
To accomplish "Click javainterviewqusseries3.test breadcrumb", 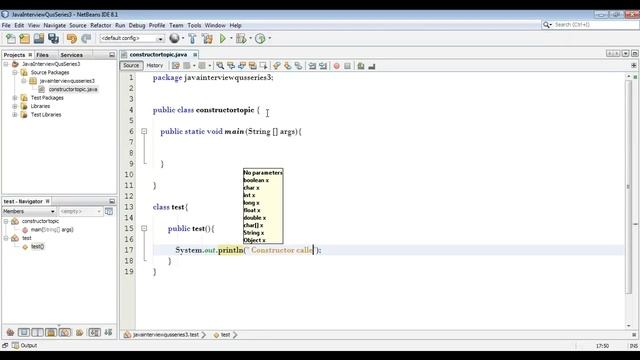I will 166,335.
